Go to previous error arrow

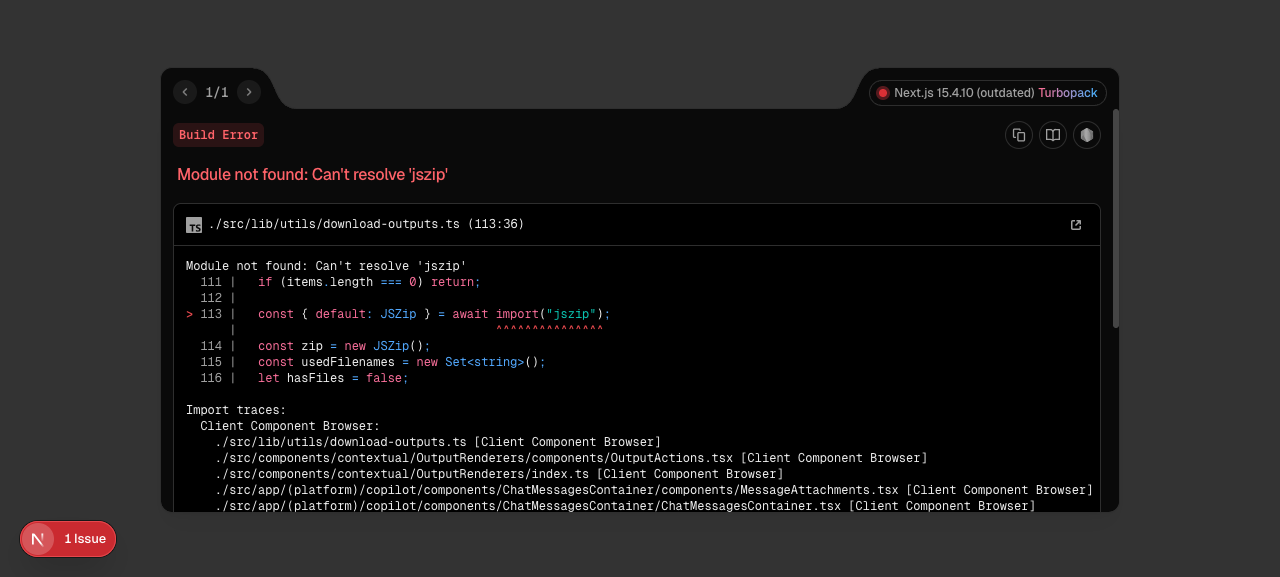185,92
